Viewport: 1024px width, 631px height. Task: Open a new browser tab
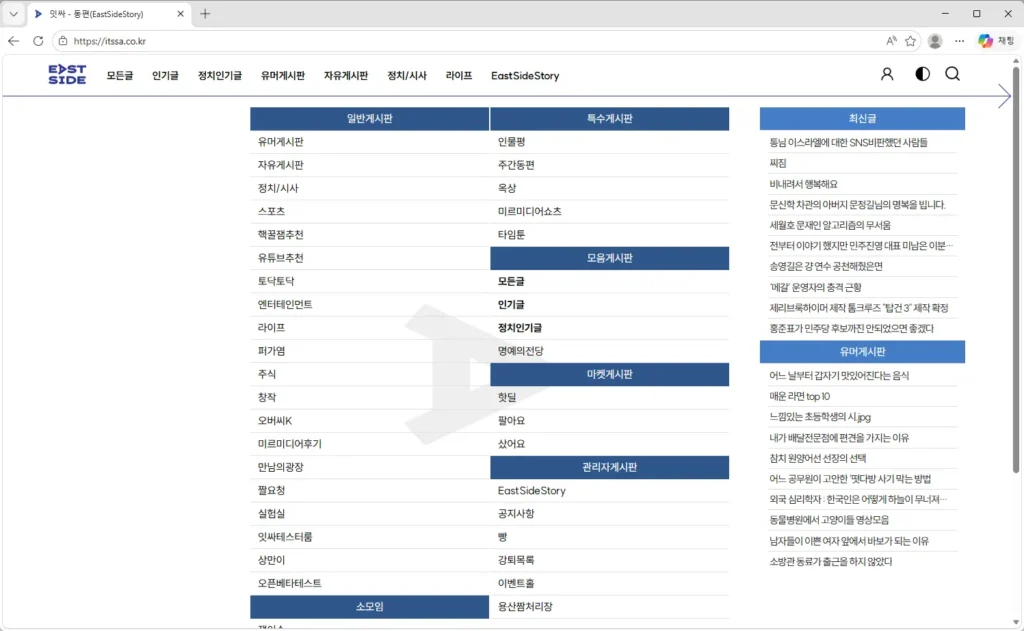coord(205,14)
